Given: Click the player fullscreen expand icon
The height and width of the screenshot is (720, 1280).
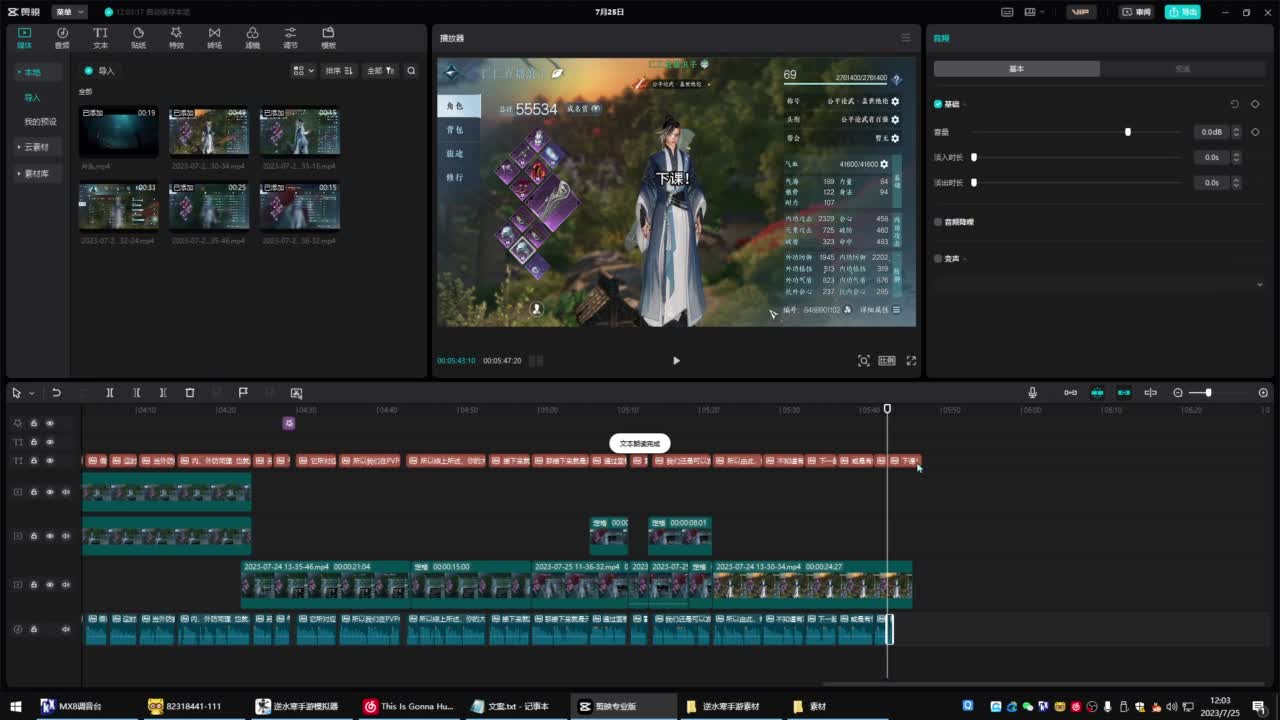Looking at the screenshot, I should [x=911, y=361].
